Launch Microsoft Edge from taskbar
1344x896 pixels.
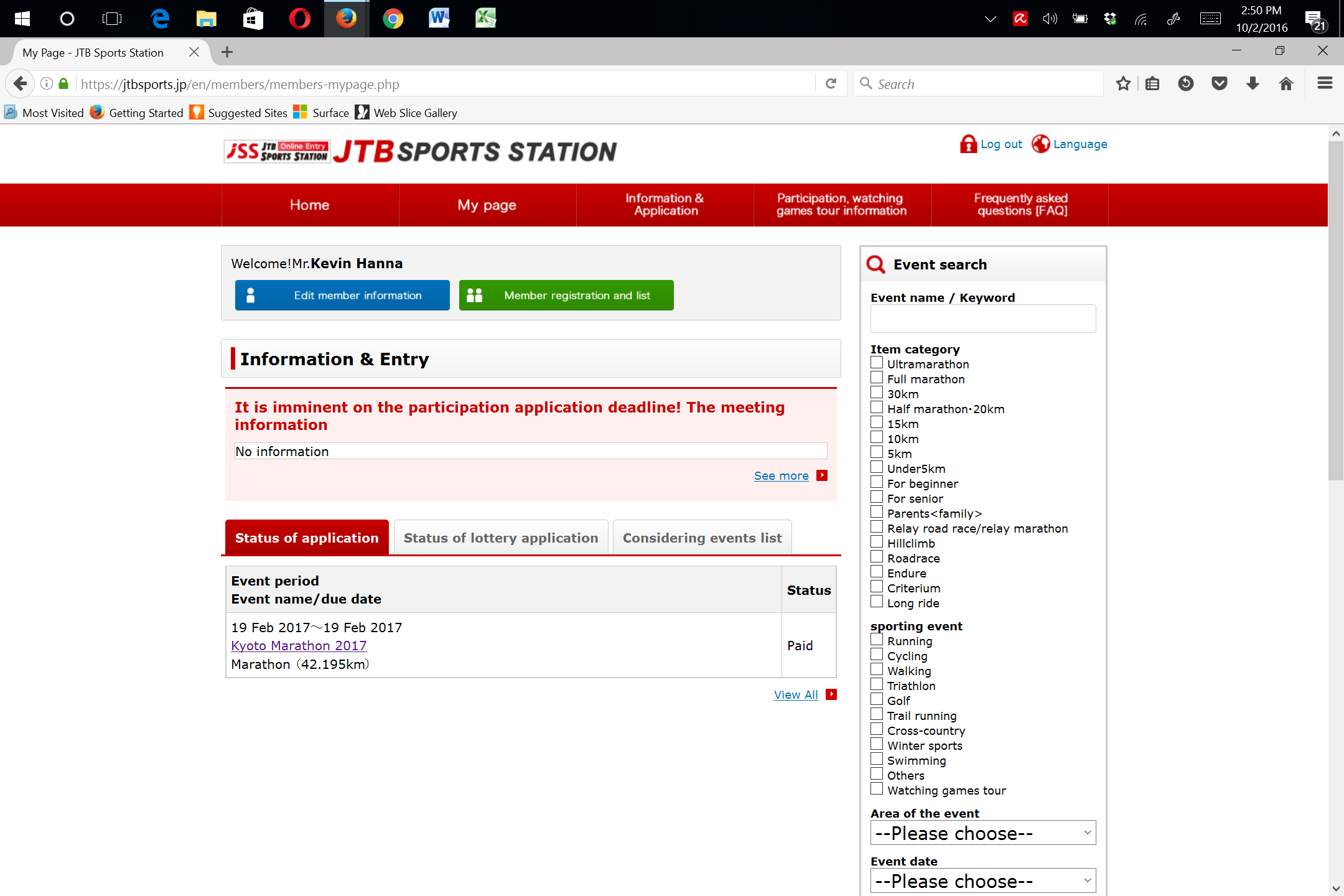(x=160, y=19)
